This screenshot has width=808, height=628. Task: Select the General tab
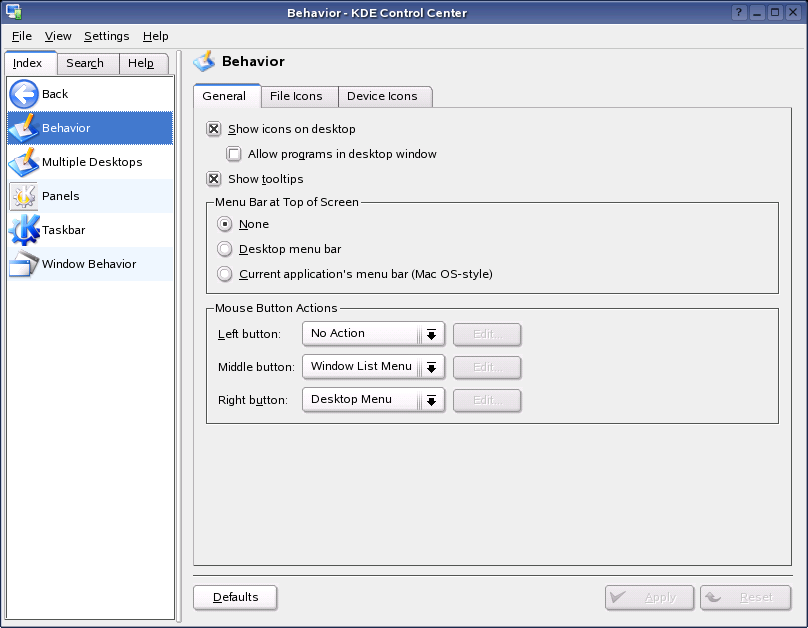[x=227, y=96]
